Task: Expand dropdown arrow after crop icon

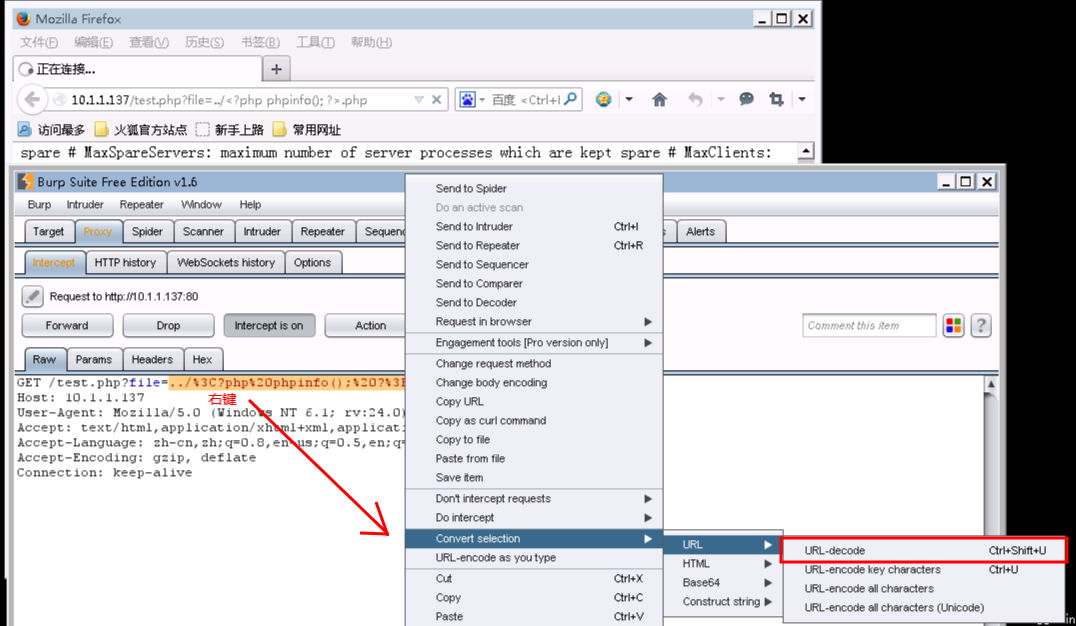Action: (x=802, y=100)
